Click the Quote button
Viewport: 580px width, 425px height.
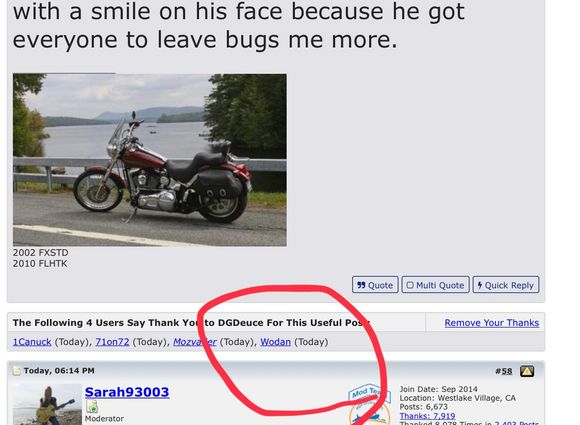tap(375, 285)
